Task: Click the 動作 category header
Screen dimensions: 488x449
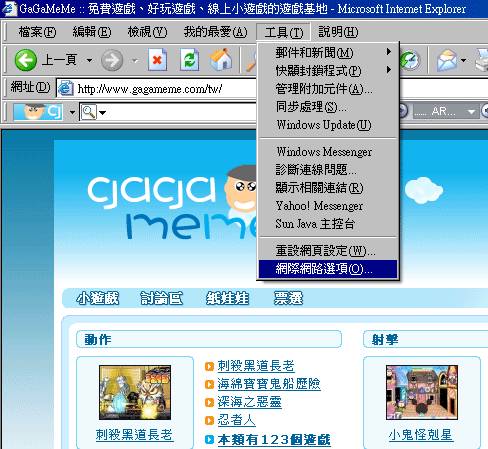Action: click(x=209, y=339)
